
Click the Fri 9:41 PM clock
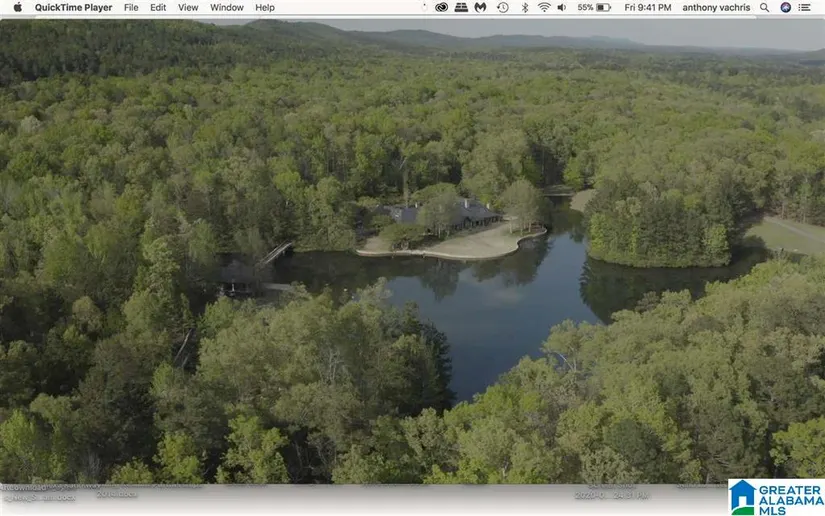647,7
